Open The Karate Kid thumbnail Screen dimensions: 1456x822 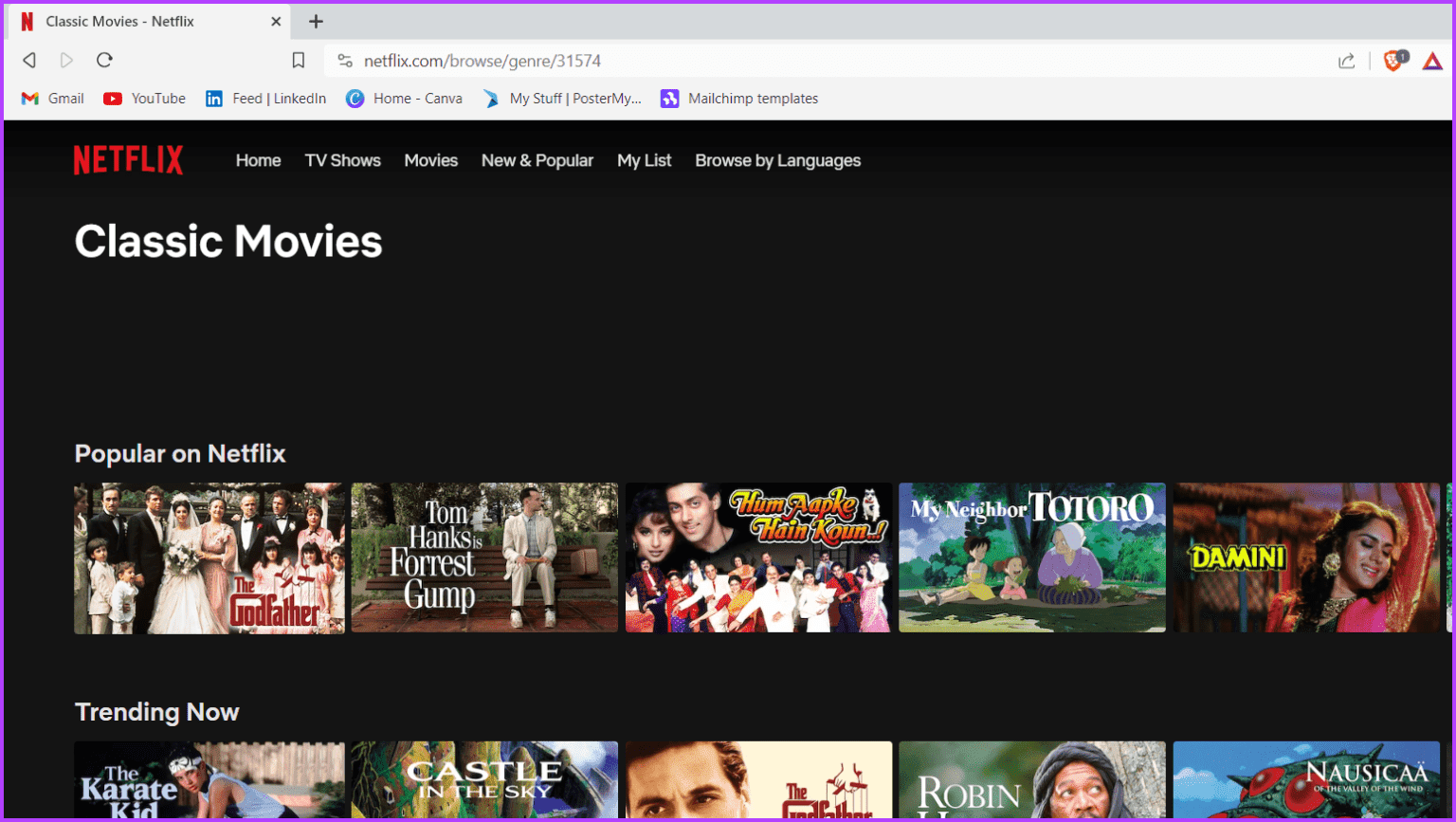(x=209, y=779)
